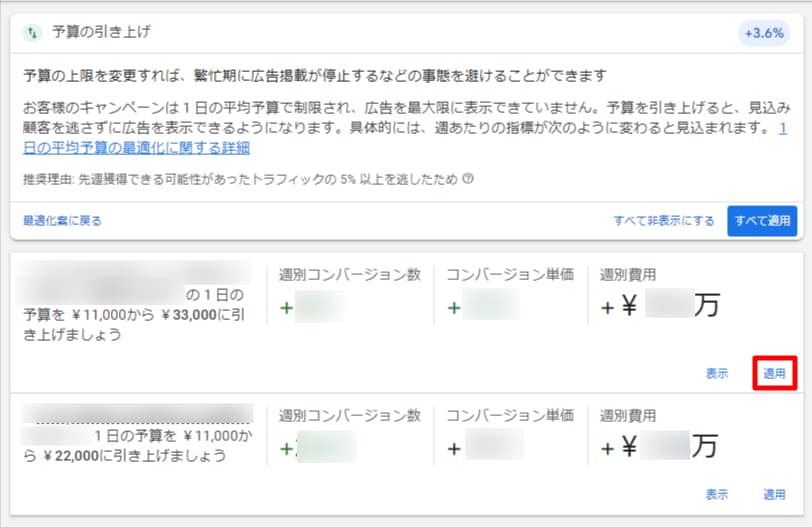The height and width of the screenshot is (528, 812).
Task: Click the +3.6% score badge
Action: [764, 33]
